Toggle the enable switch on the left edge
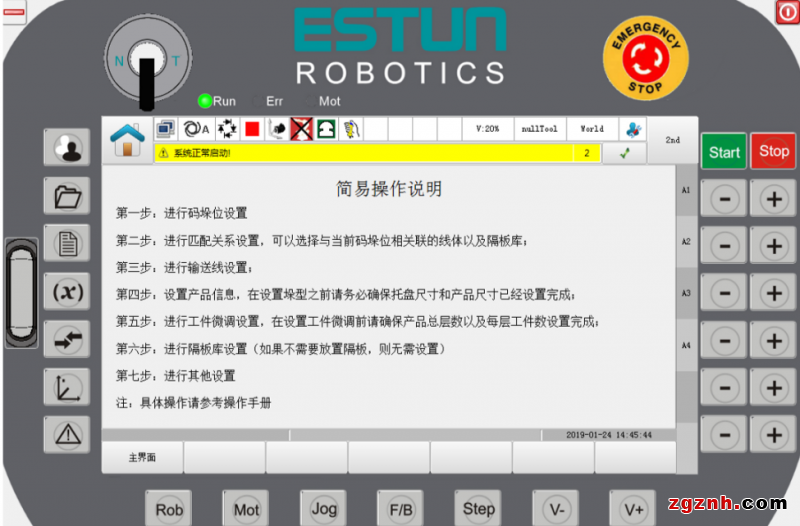This screenshot has height=526, width=800. coord(21,293)
